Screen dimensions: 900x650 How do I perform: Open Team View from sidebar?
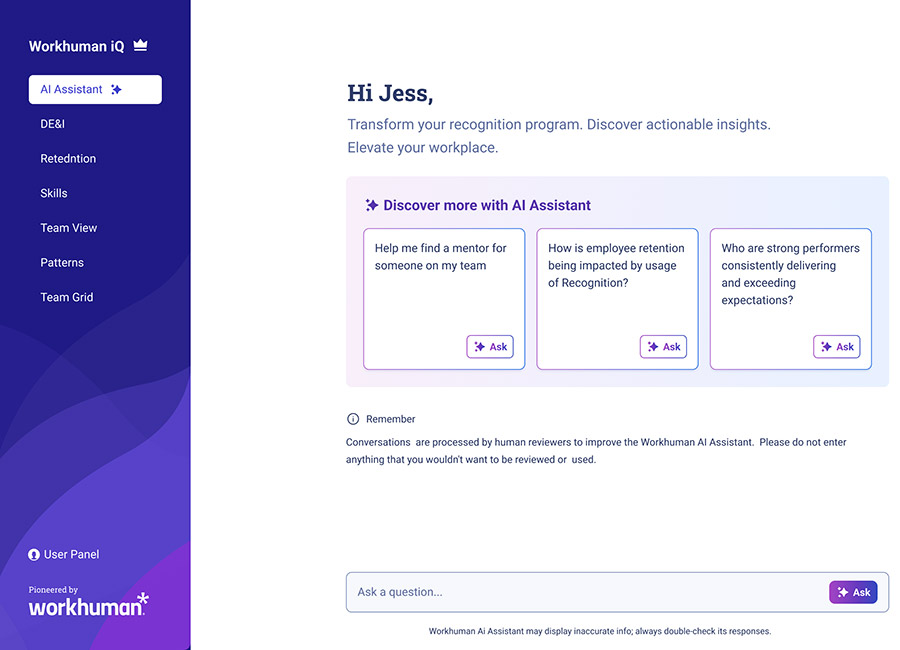point(69,228)
